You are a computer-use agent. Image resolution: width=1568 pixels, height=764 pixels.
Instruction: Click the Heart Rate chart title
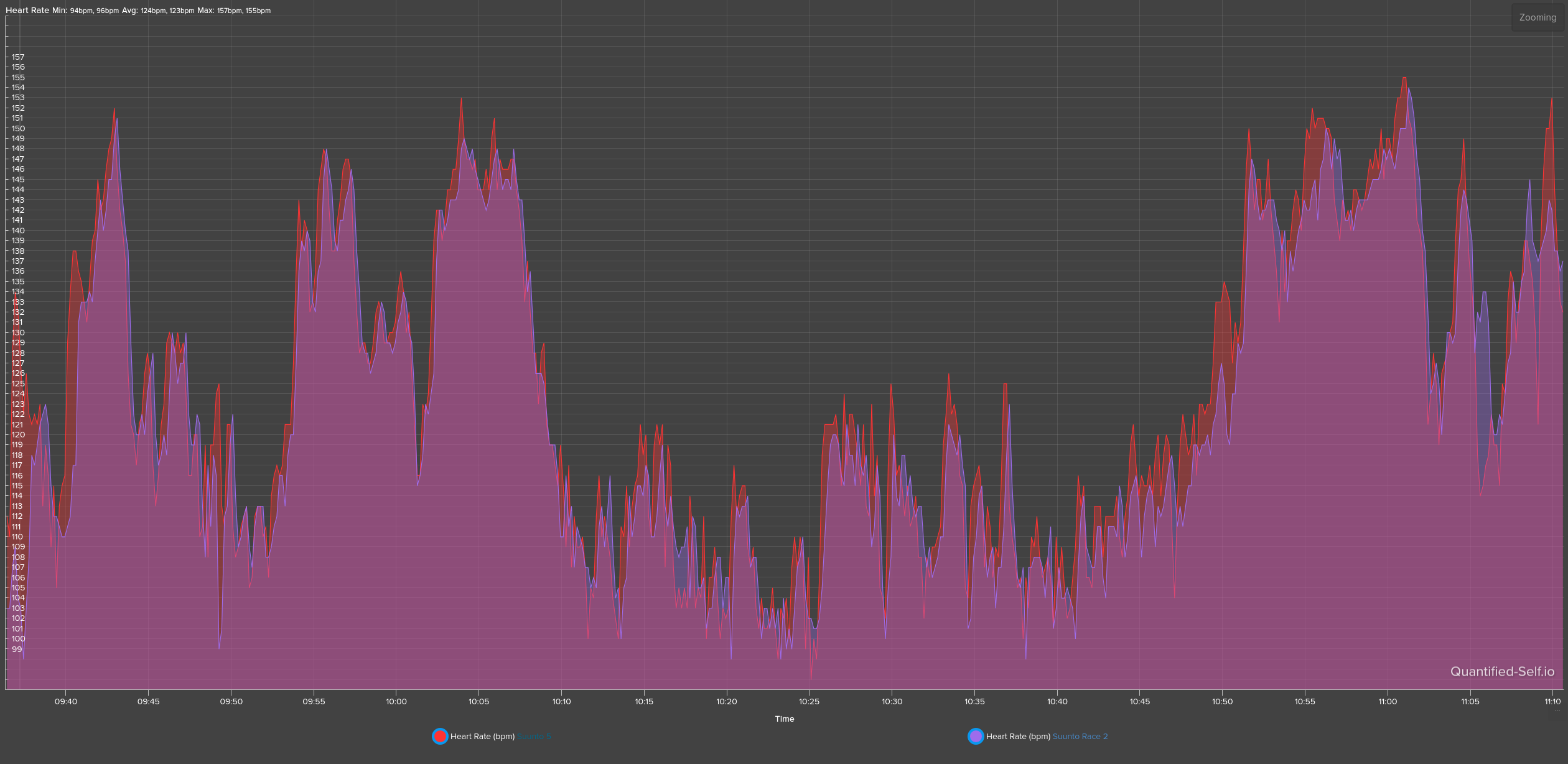[27, 11]
